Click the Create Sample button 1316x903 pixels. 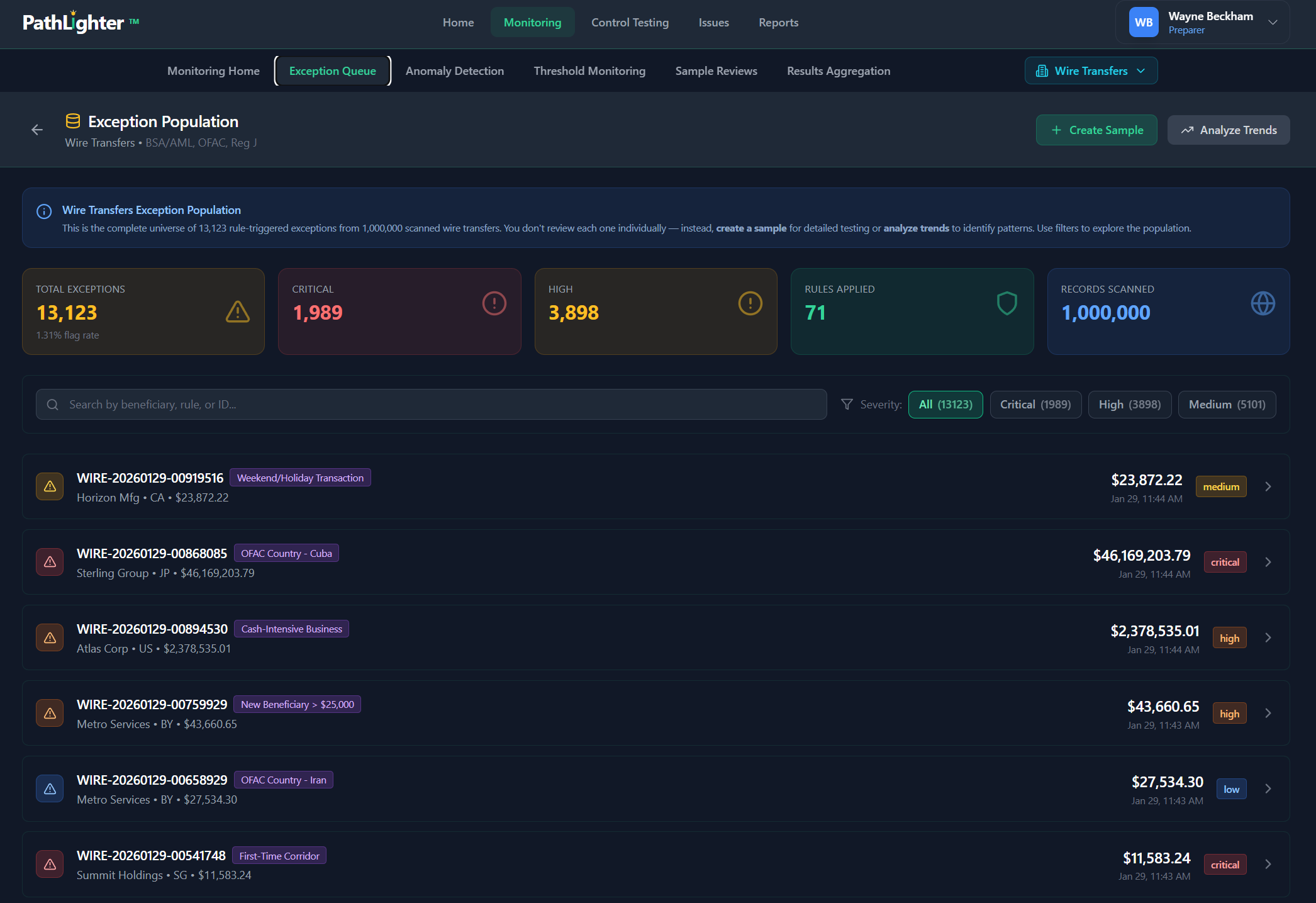coord(1096,130)
